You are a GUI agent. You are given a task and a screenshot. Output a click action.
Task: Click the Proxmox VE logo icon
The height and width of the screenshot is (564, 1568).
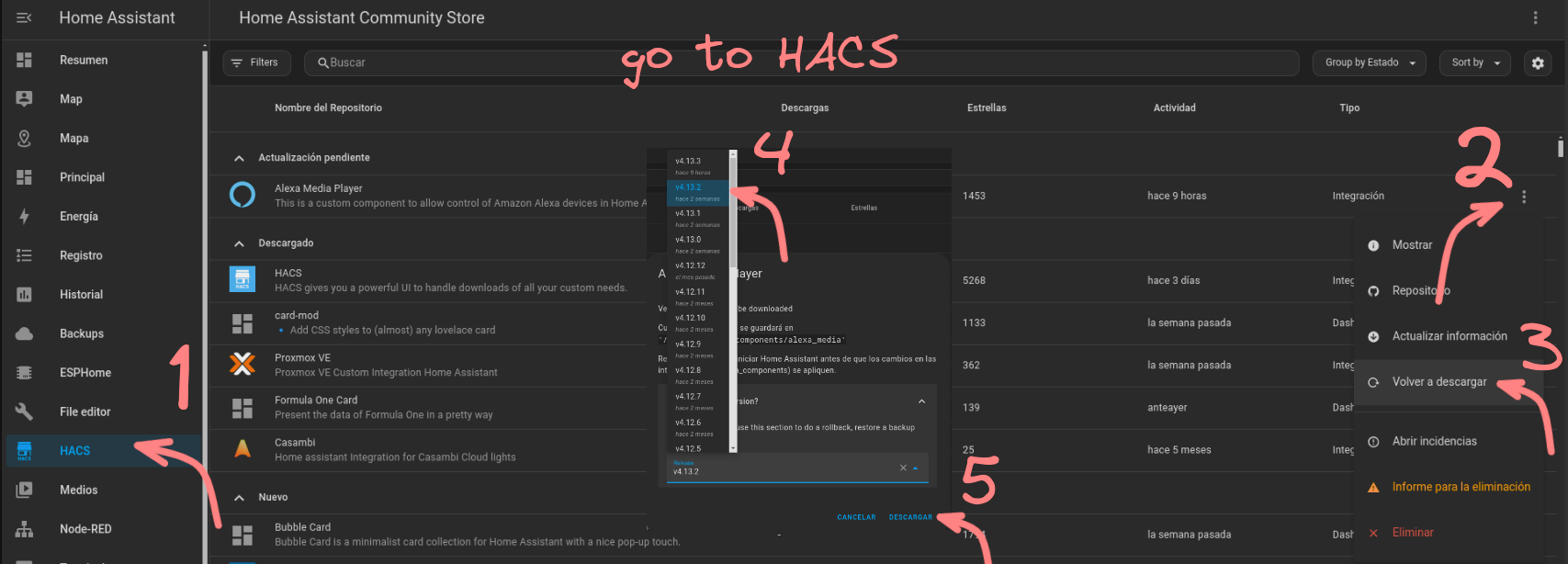243,364
